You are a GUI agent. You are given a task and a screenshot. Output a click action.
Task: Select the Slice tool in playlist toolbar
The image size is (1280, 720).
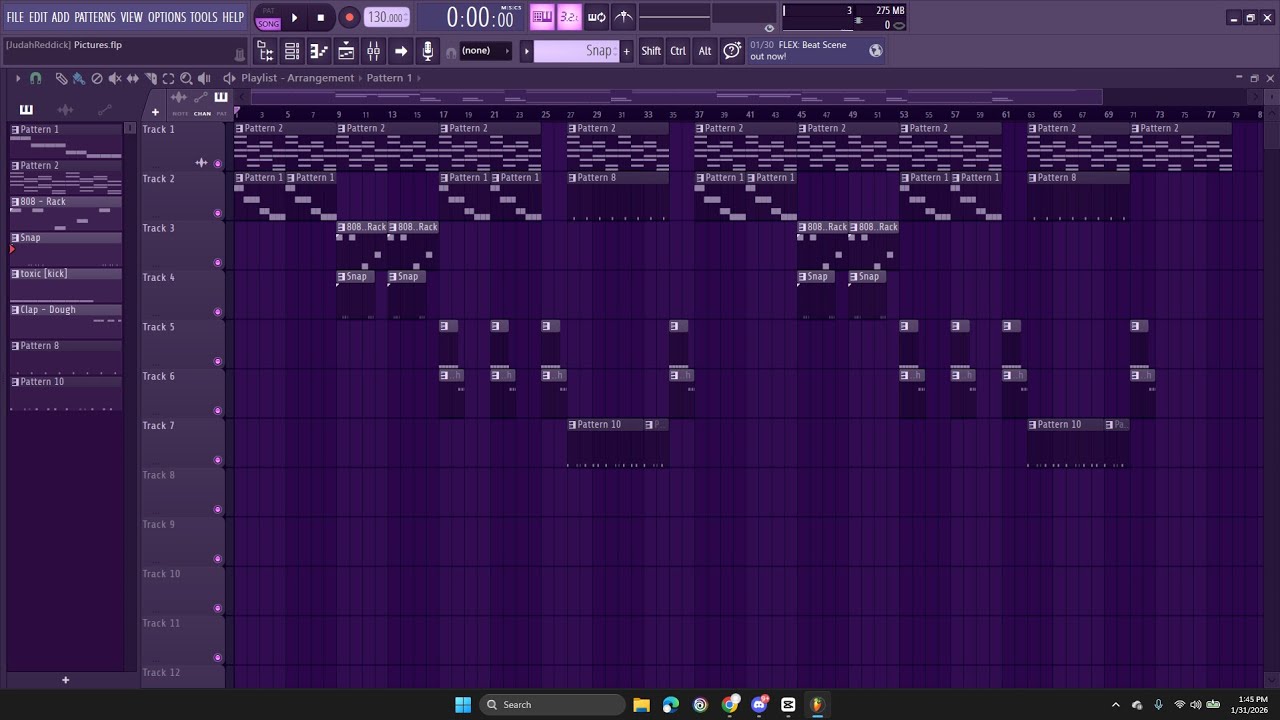151,78
